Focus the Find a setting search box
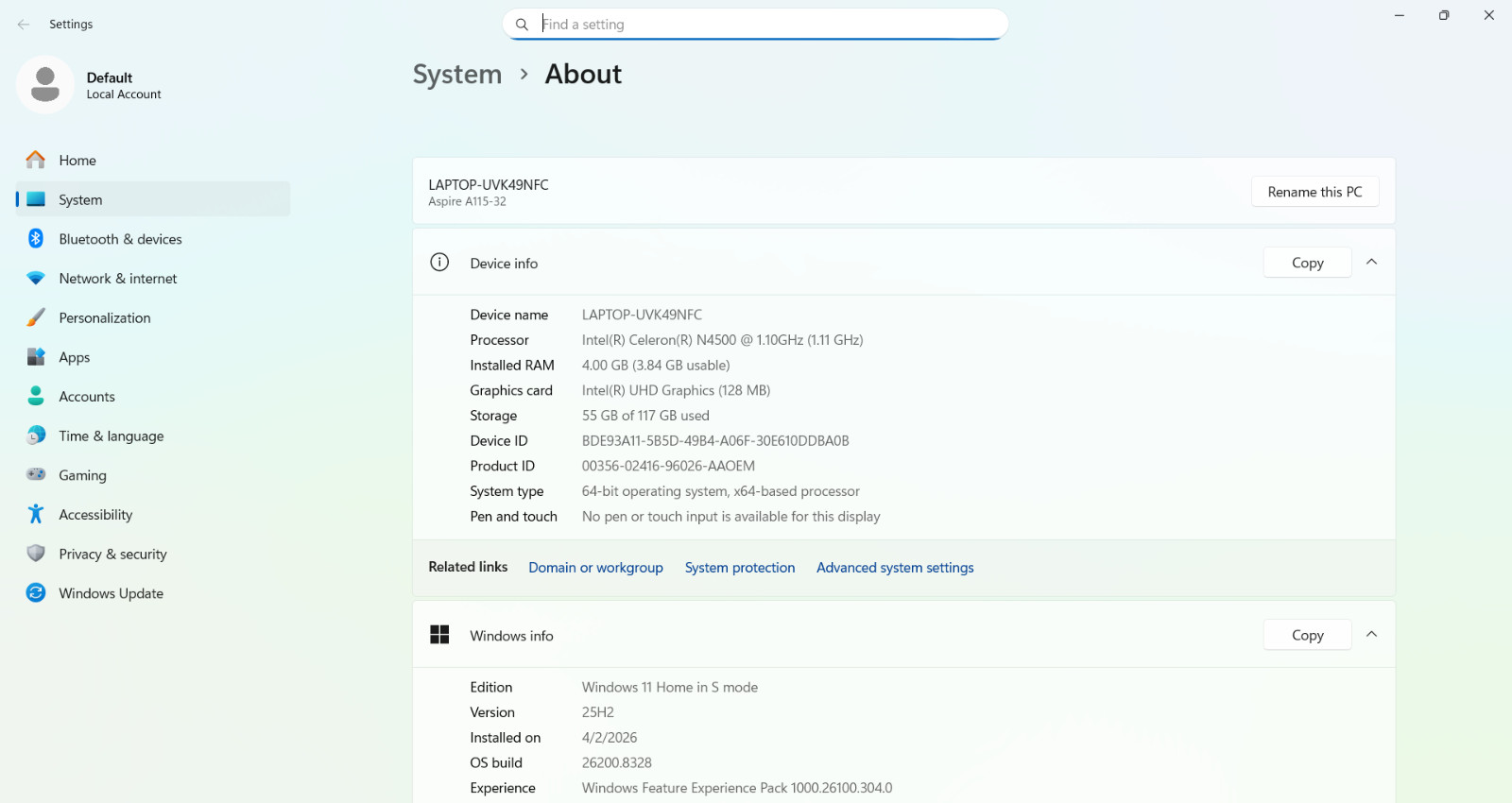Screen dimensions: 1512x803 (756, 25)
